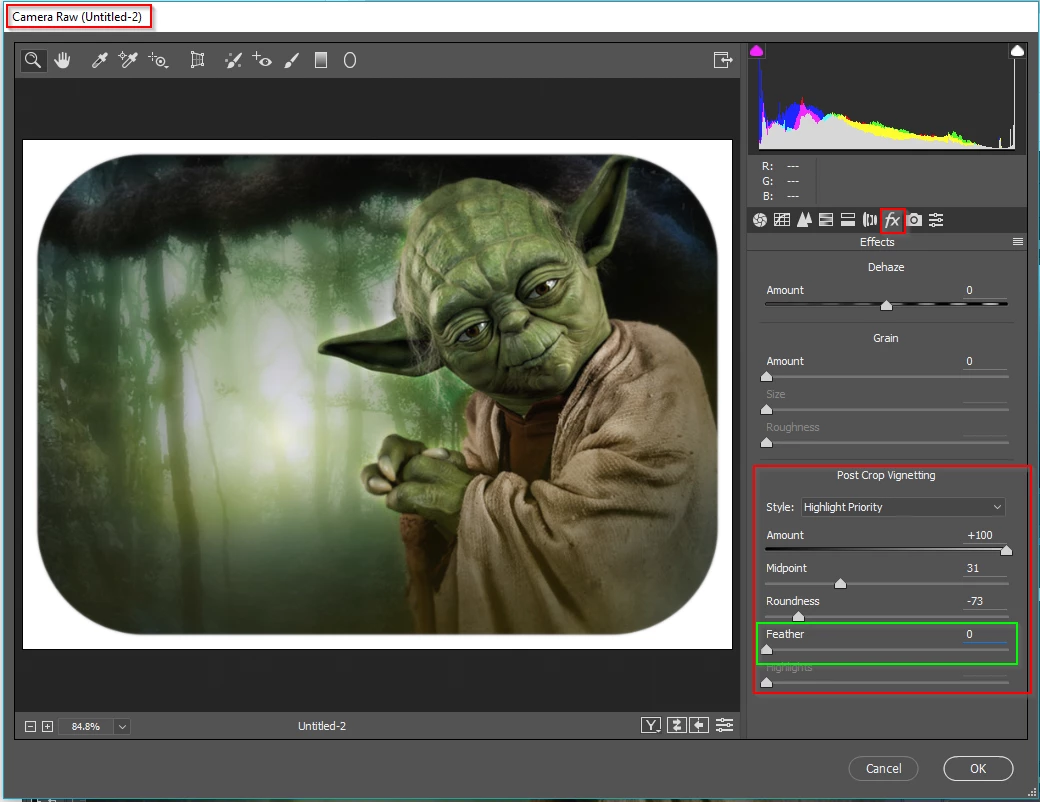Swap before and after settings
The height and width of the screenshot is (802, 1040).
[677, 725]
